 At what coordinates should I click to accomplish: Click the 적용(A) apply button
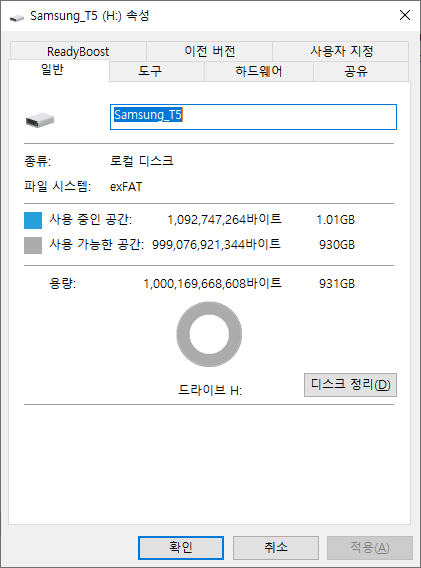[x=370, y=548]
